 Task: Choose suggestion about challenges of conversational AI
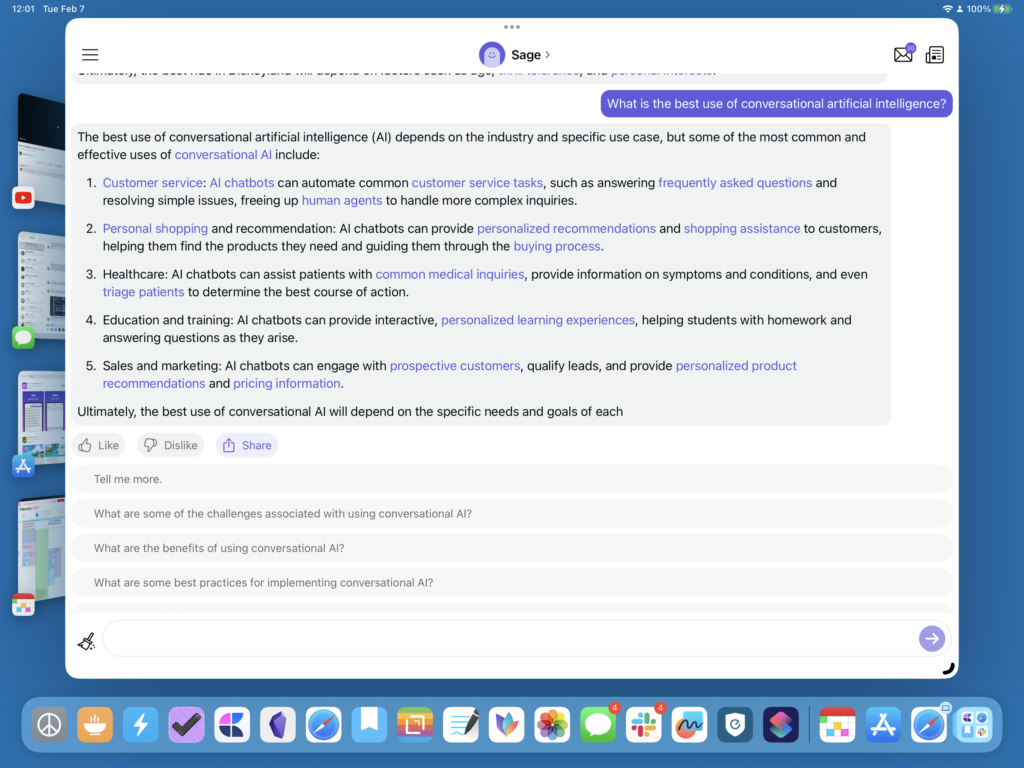[x=511, y=514]
